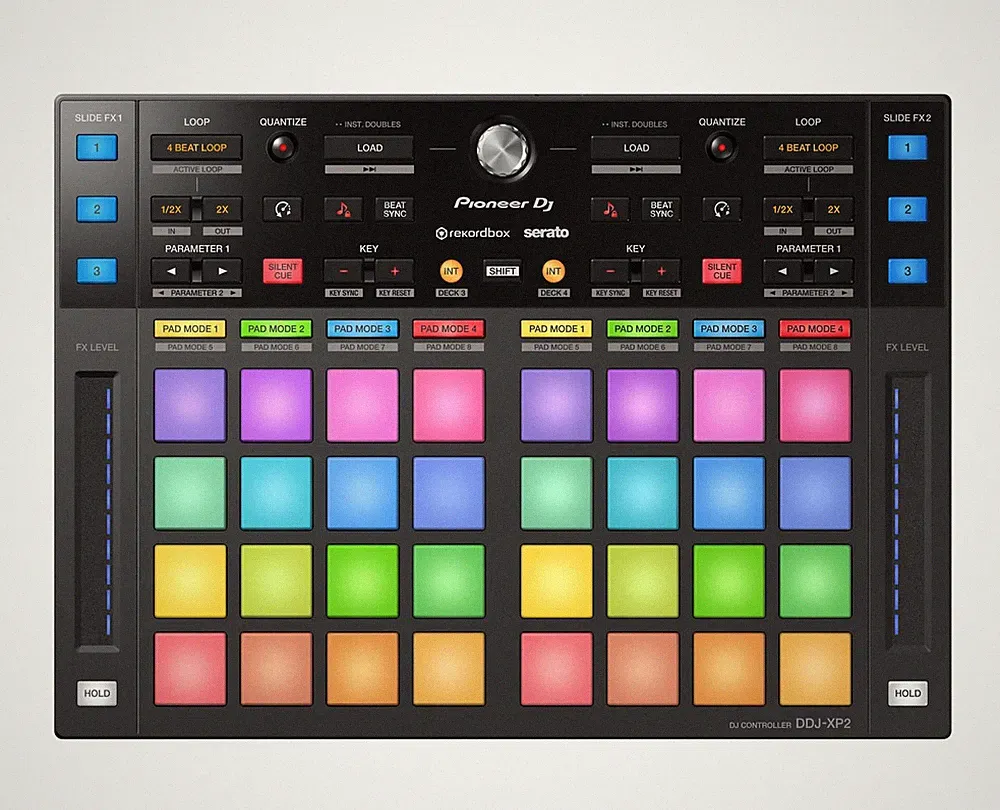Screen dimensions: 1000x810
Task: Click the DDJ-XP2 model label
Action: tap(823, 724)
